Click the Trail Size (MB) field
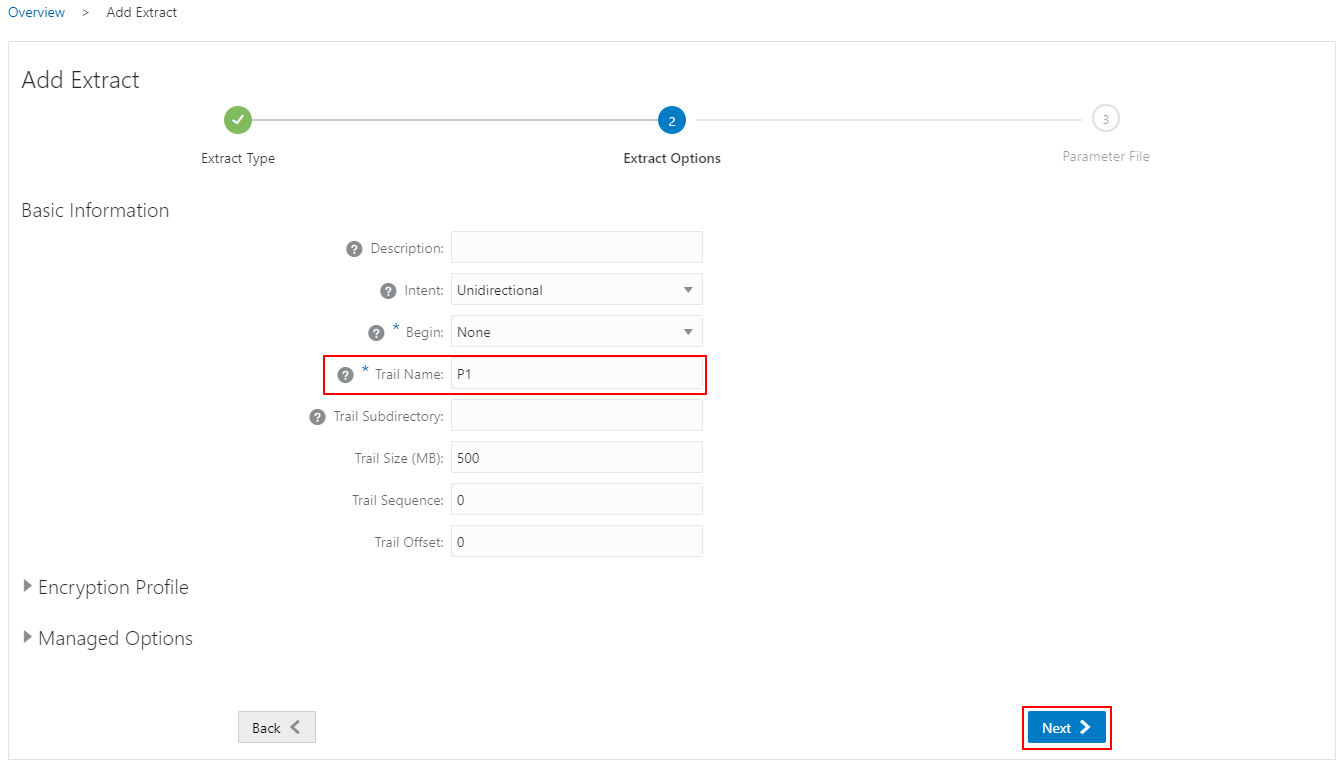1340x762 pixels. (x=577, y=458)
